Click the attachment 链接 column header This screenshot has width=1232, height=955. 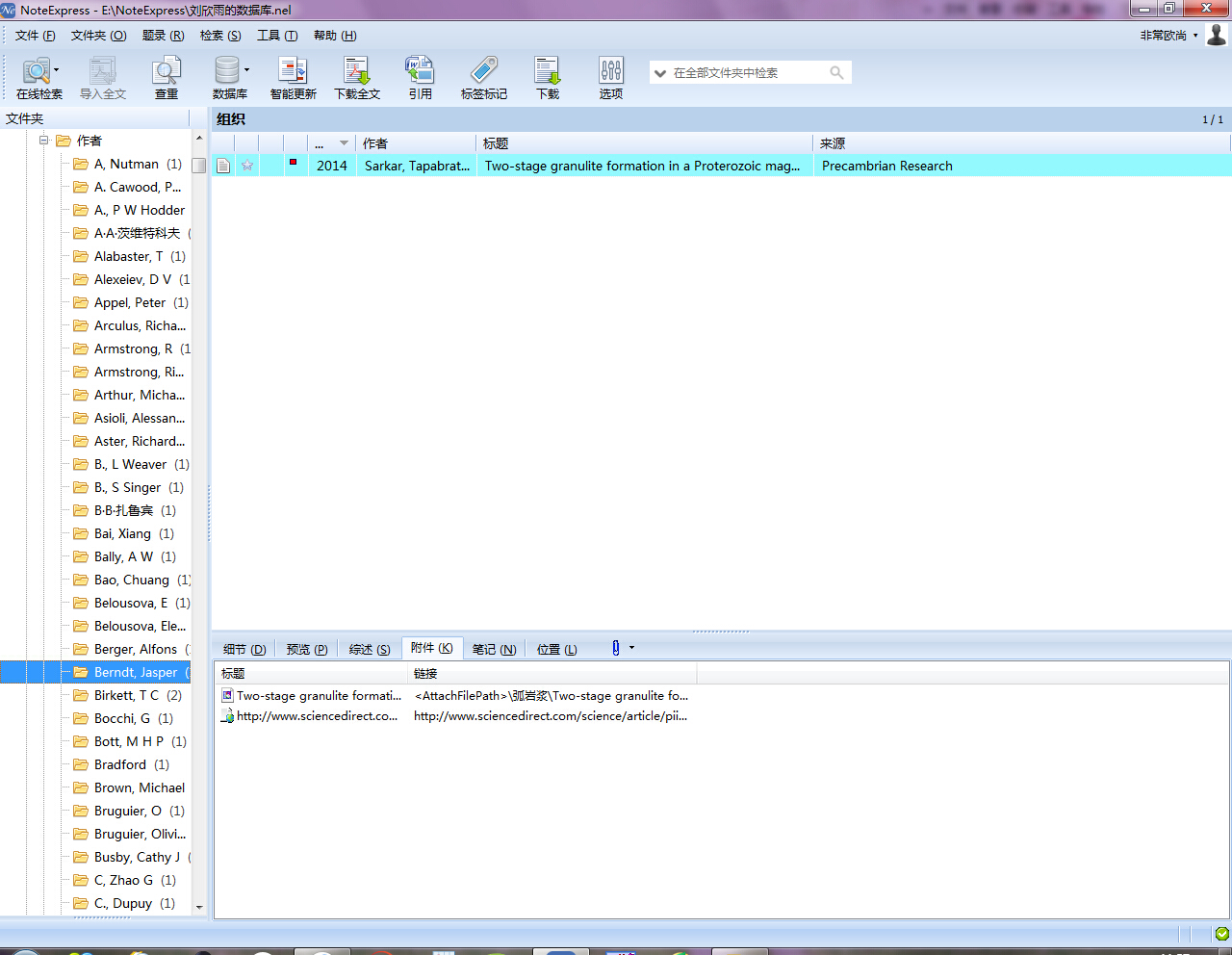[x=552, y=674]
